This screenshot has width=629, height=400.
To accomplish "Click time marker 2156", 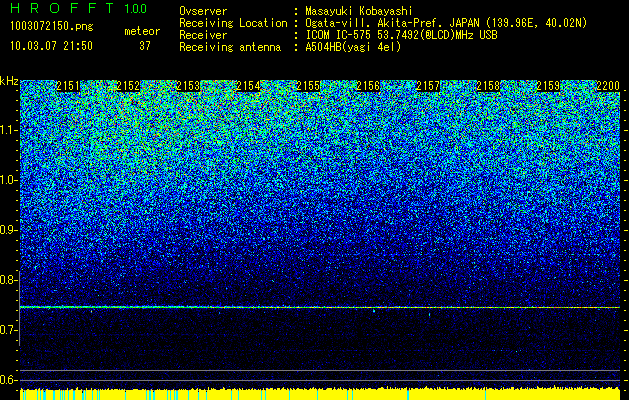I will [368, 86].
